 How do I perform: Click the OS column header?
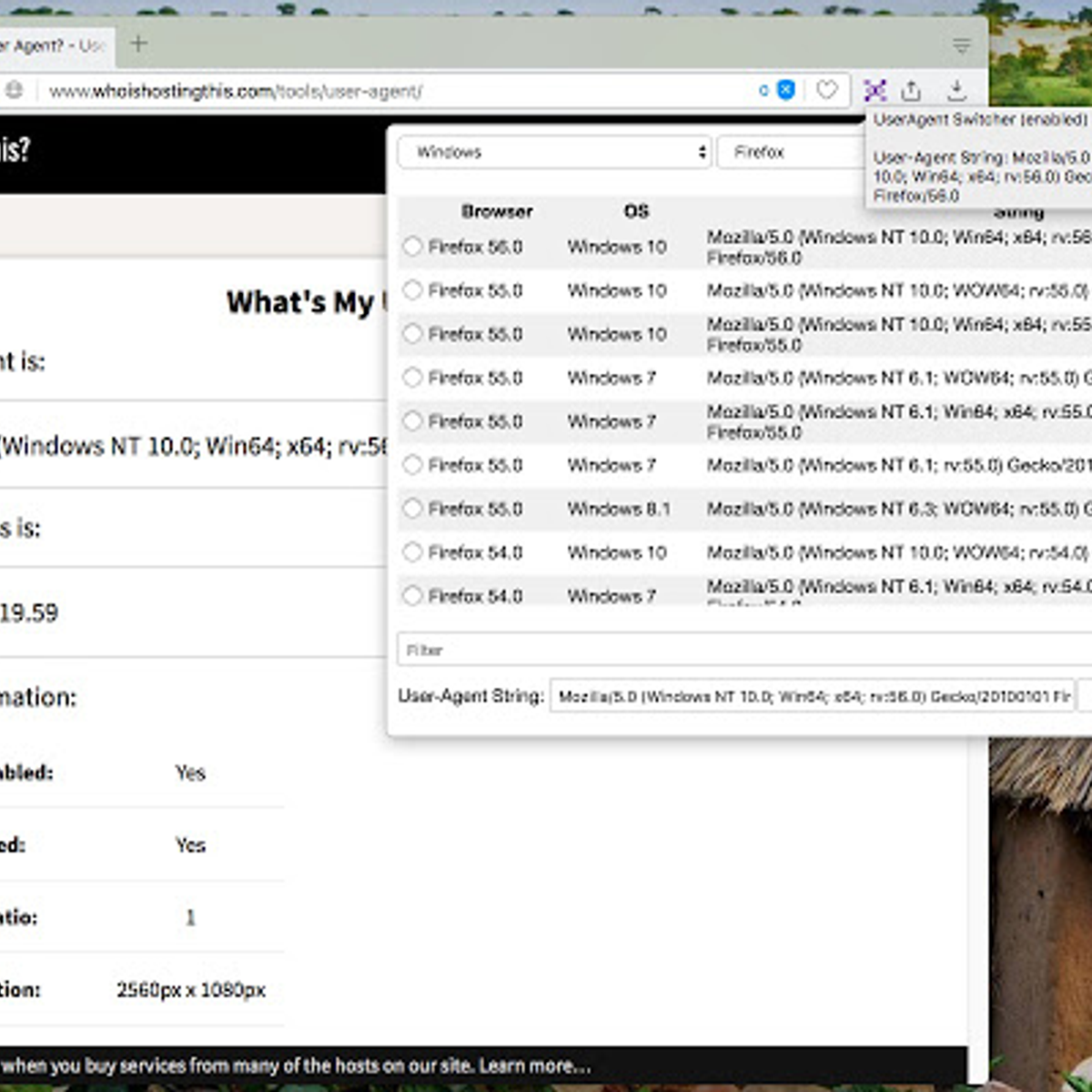pyautogui.click(x=636, y=211)
